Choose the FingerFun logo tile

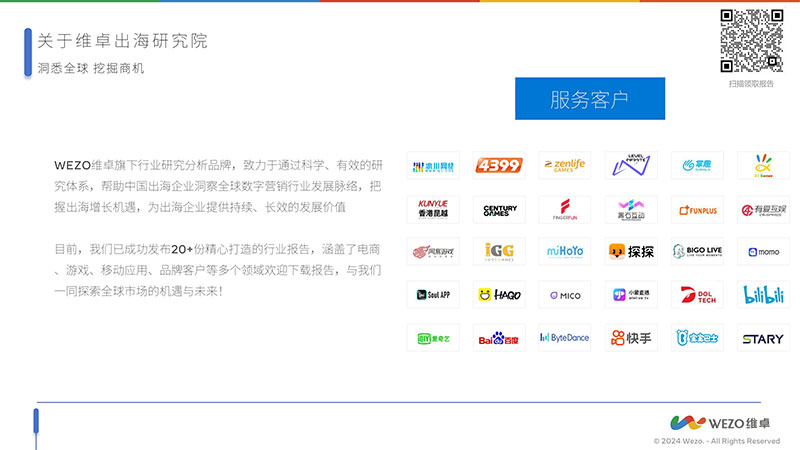click(x=565, y=210)
